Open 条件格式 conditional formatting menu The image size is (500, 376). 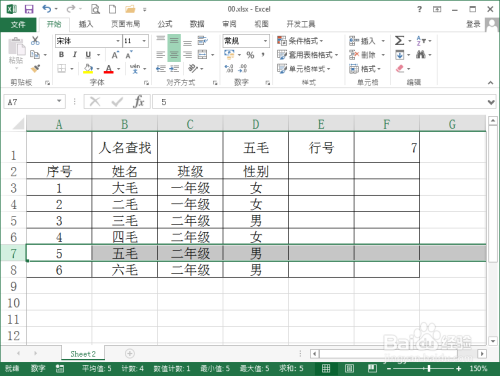300,41
